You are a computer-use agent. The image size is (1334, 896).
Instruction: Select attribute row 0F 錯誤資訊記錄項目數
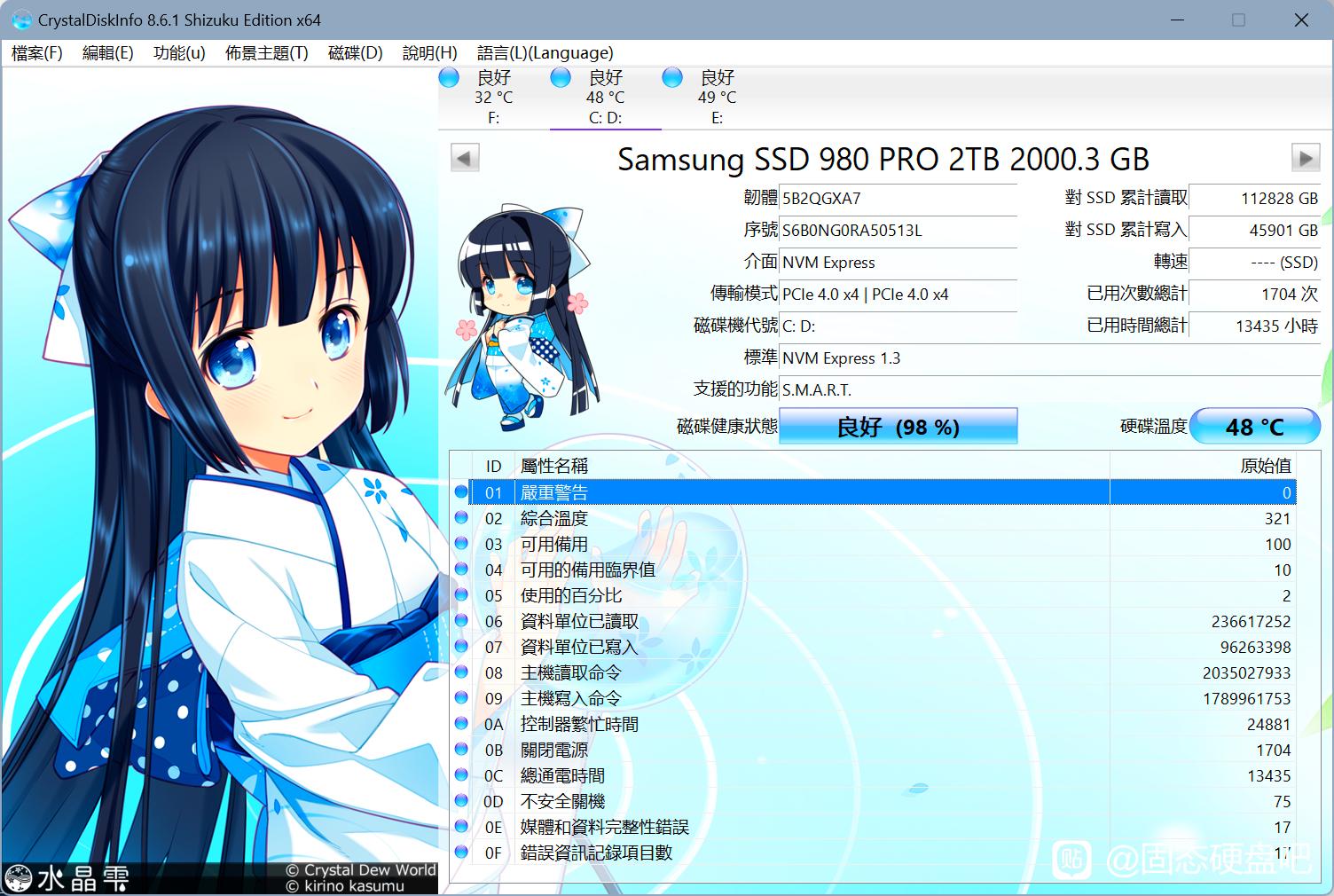874,853
